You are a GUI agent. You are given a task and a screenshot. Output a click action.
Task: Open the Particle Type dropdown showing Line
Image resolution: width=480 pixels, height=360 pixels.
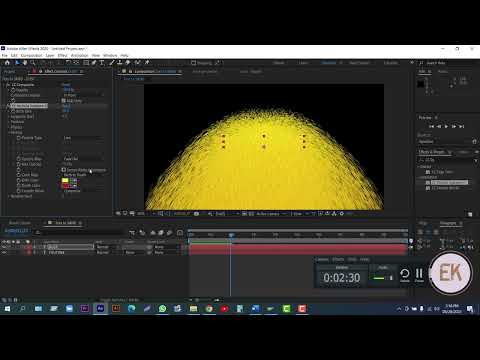[83, 138]
